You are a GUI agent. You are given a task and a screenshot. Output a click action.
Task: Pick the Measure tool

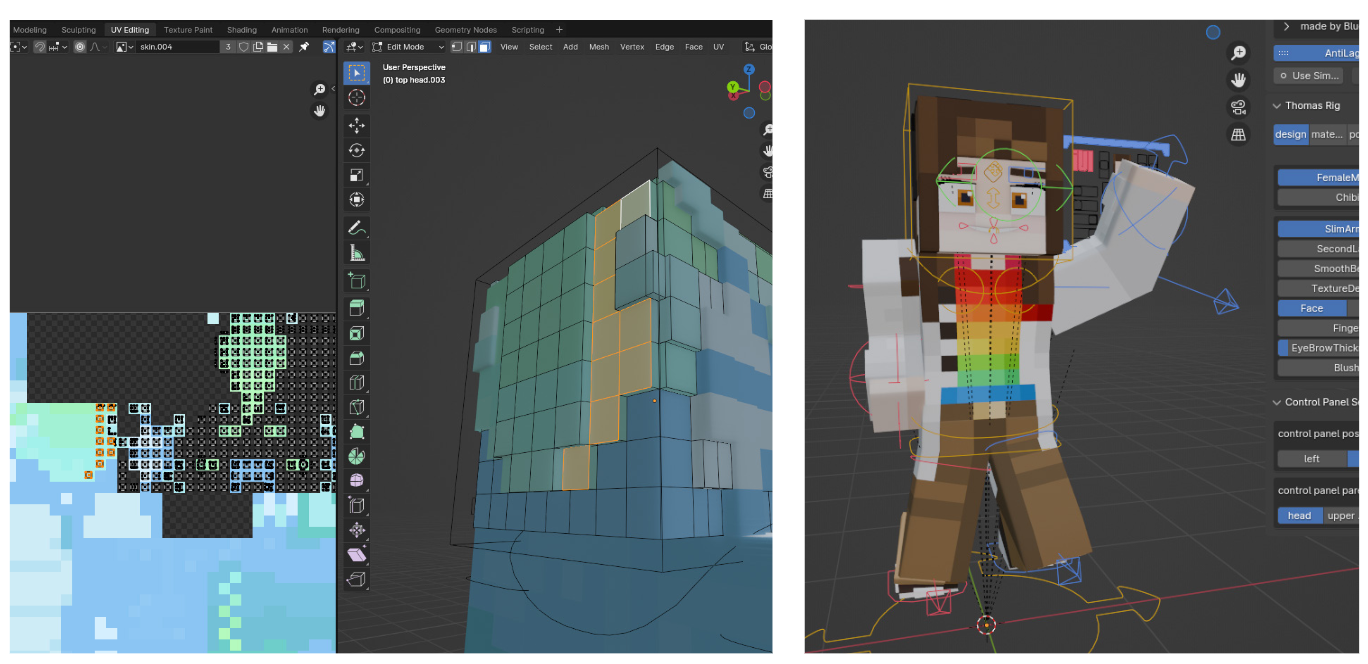tap(356, 253)
